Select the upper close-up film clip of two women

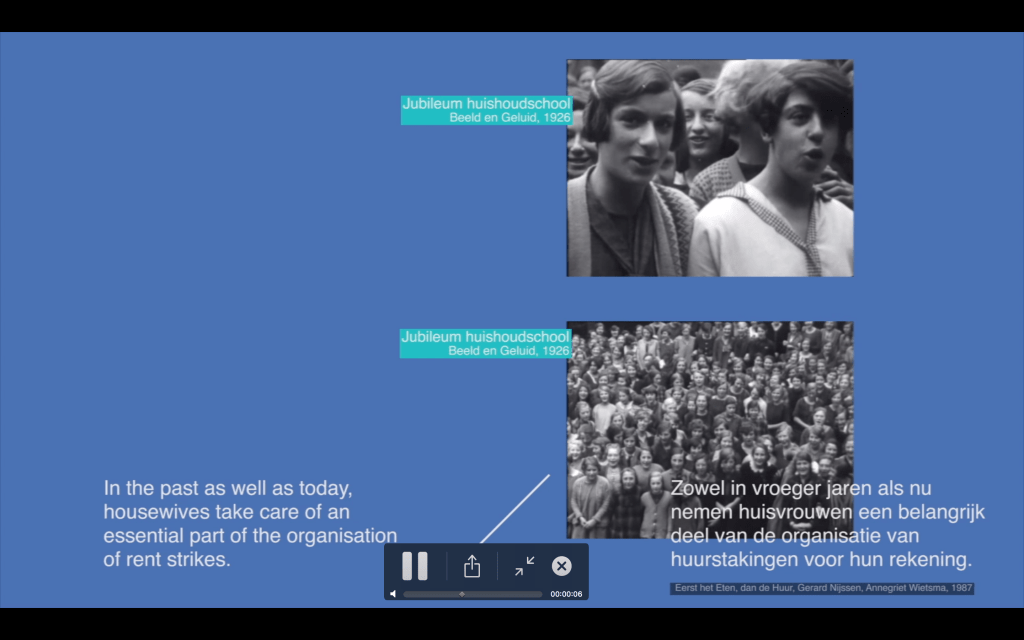pos(709,167)
